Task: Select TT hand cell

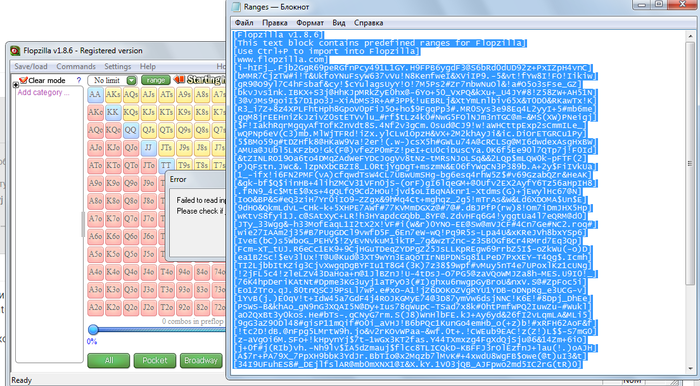Action: (166, 165)
